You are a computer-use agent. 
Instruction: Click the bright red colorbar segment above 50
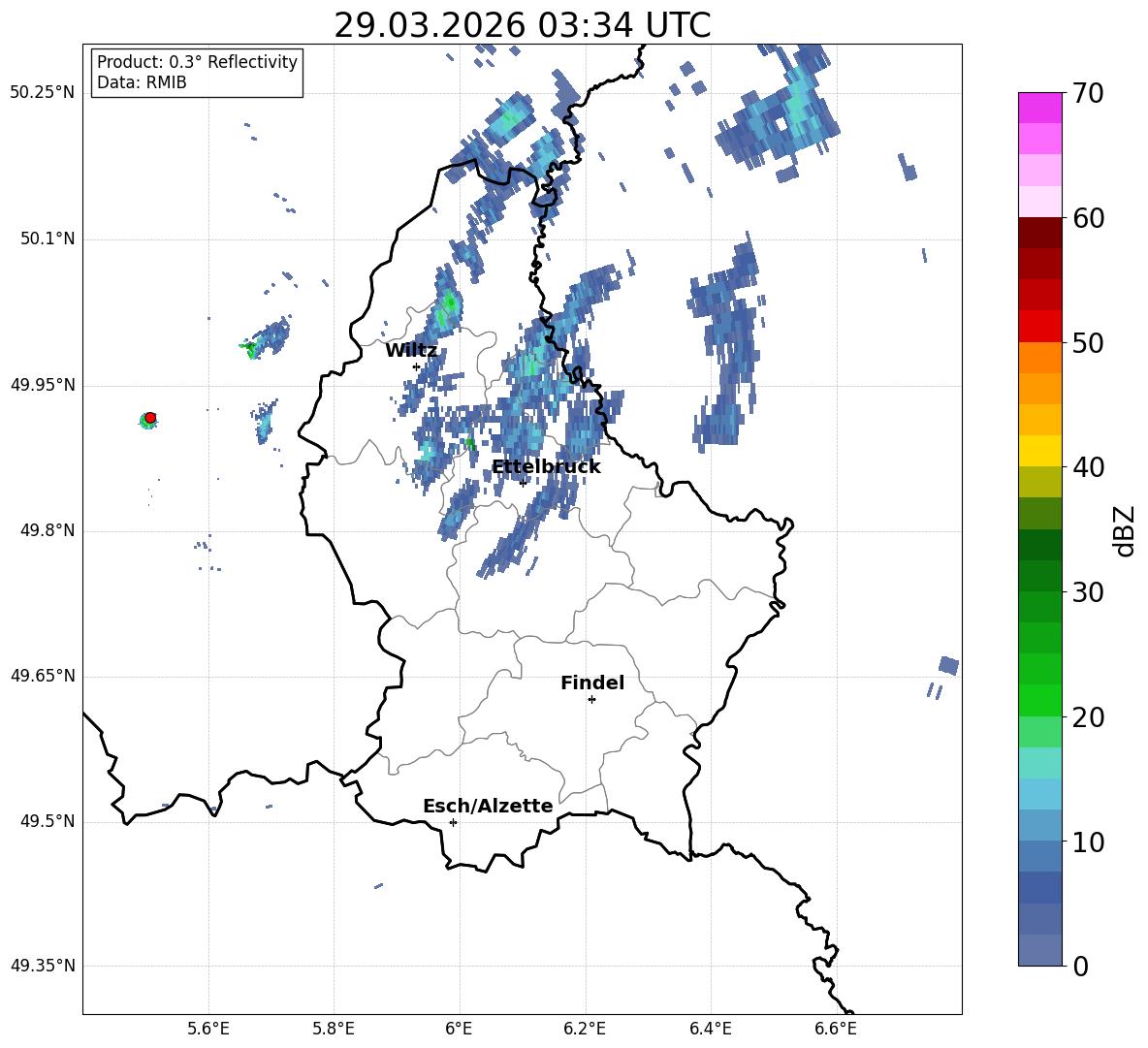click(x=1039, y=327)
